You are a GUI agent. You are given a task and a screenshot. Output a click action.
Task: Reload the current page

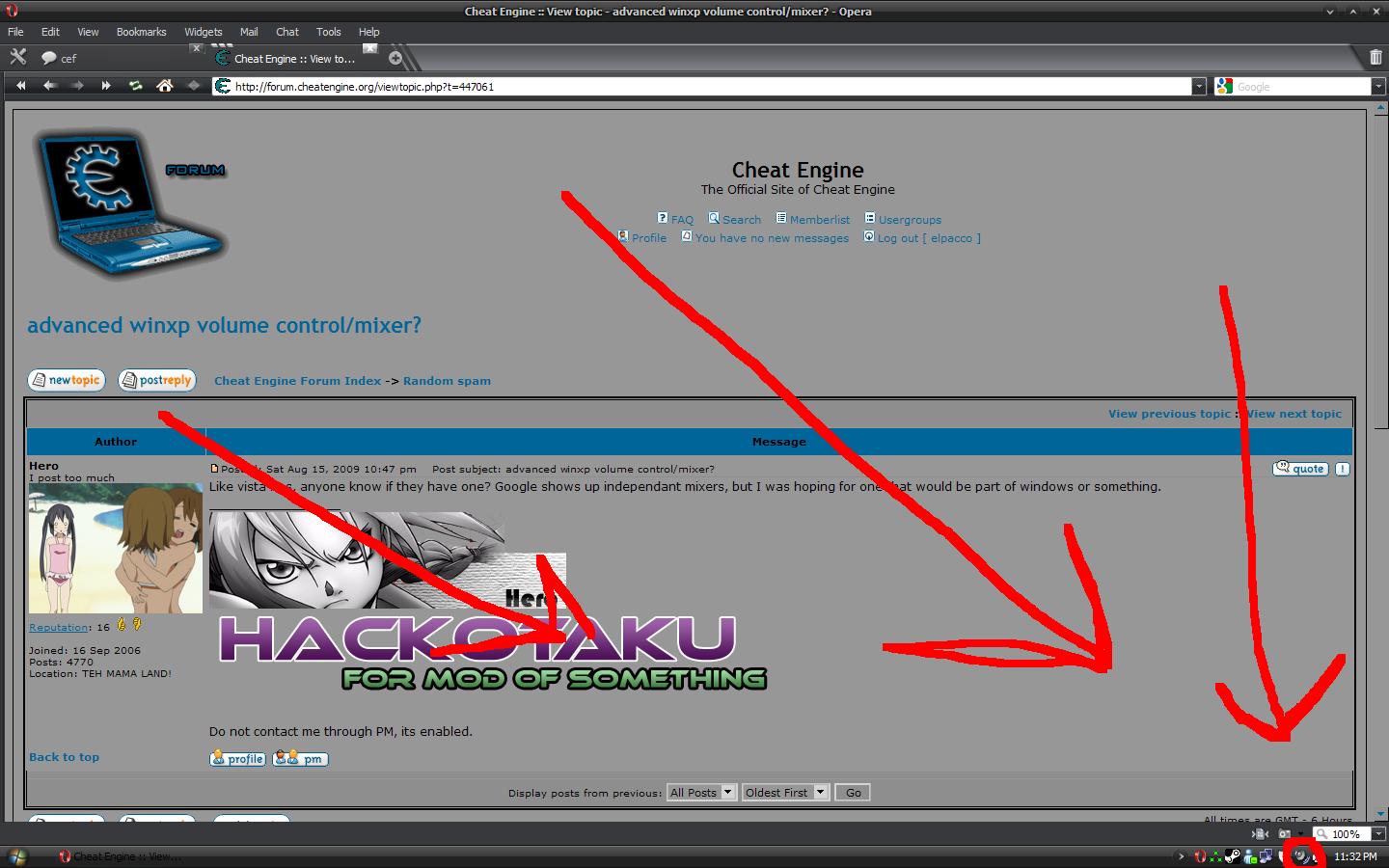[x=136, y=86]
